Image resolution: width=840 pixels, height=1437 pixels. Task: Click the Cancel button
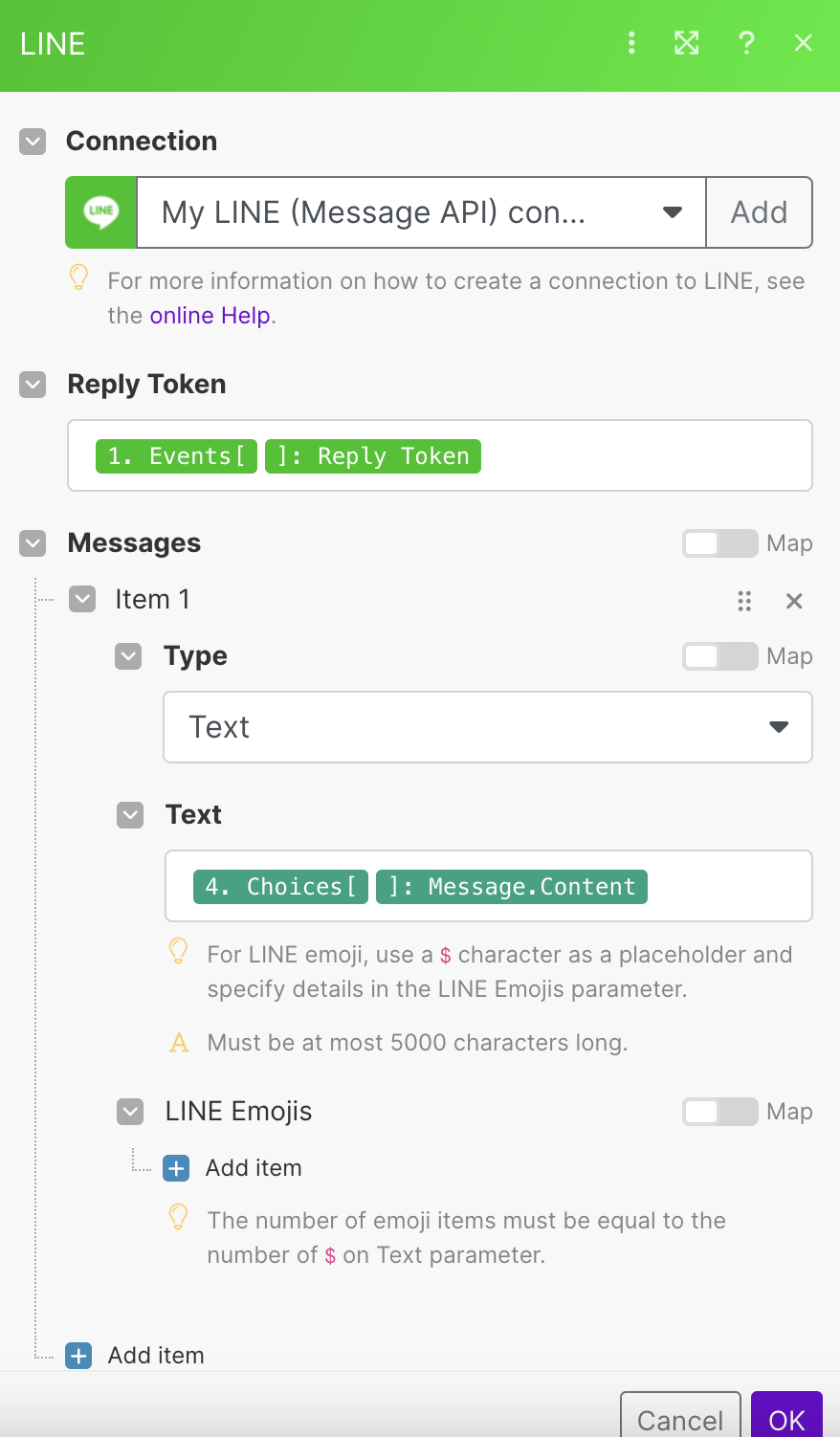pyautogui.click(x=680, y=1419)
